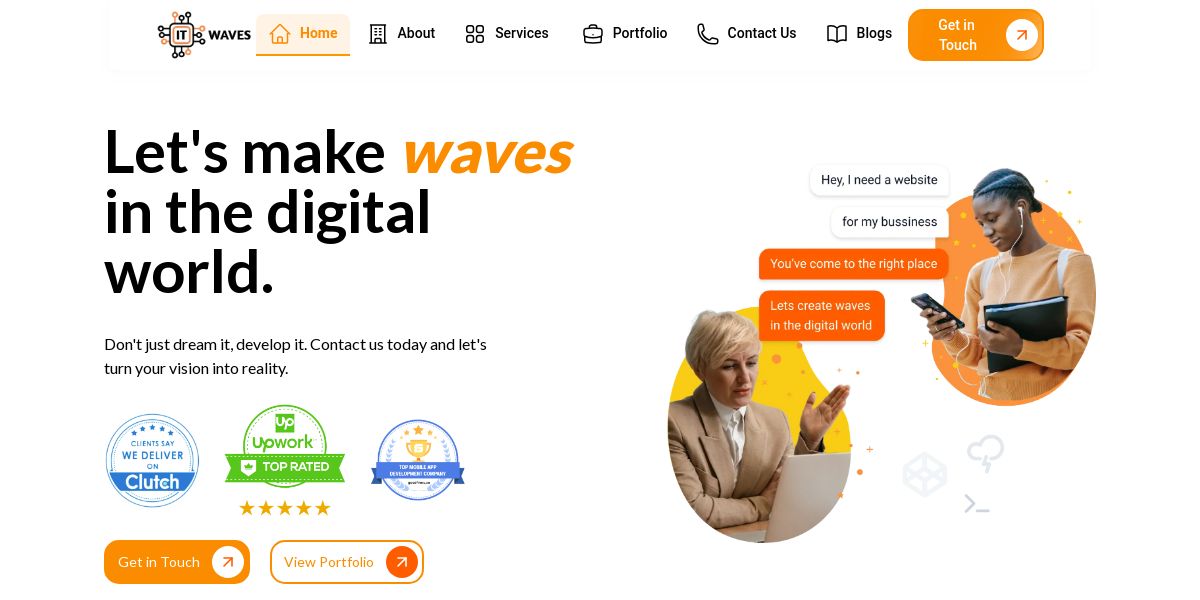Screen dimensions: 1200x600
Task: Open the Blogs navigation link
Action: [859, 34]
